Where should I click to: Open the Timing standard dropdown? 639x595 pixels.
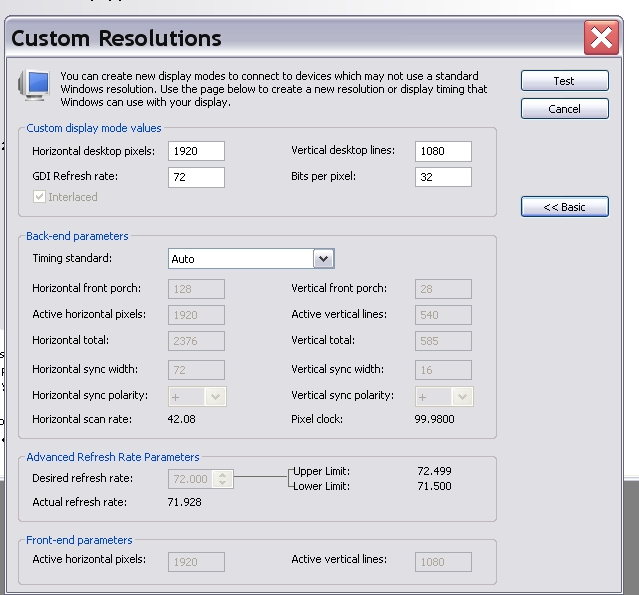pyautogui.click(x=324, y=259)
